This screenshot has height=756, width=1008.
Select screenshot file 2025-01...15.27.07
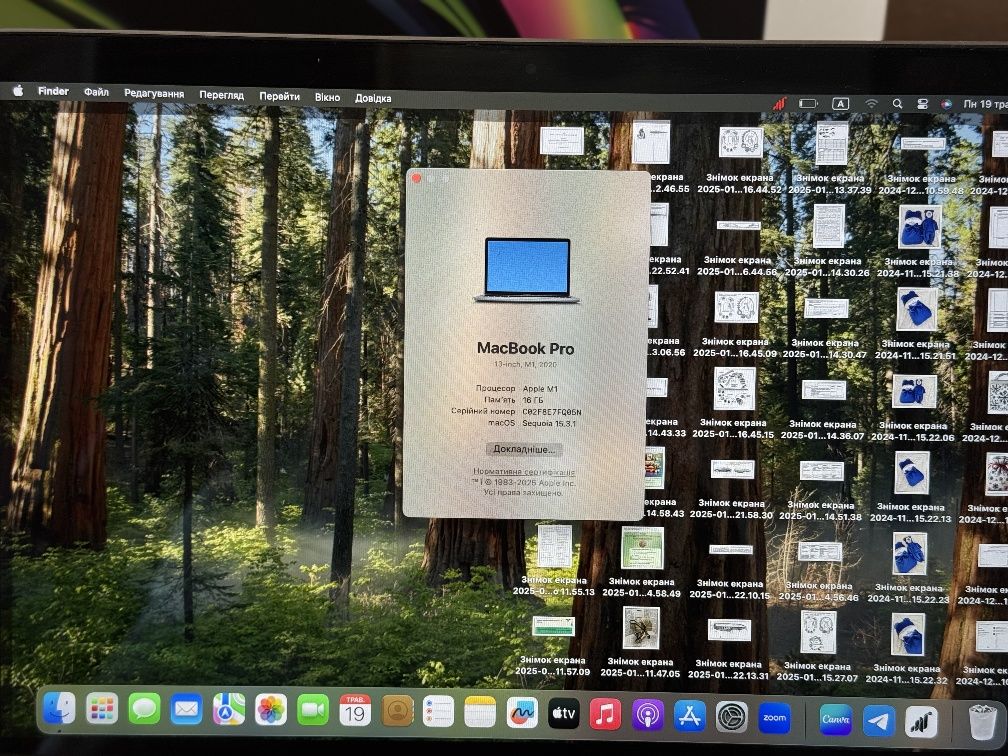(x=818, y=645)
